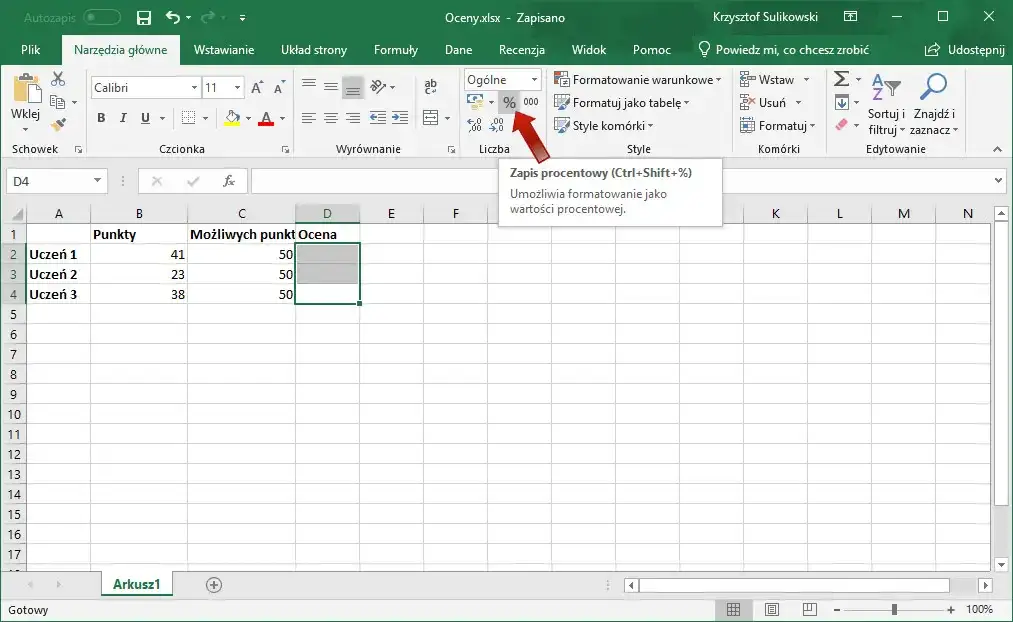Toggle the Autozapis switch
The width and height of the screenshot is (1013, 622).
click(x=101, y=18)
